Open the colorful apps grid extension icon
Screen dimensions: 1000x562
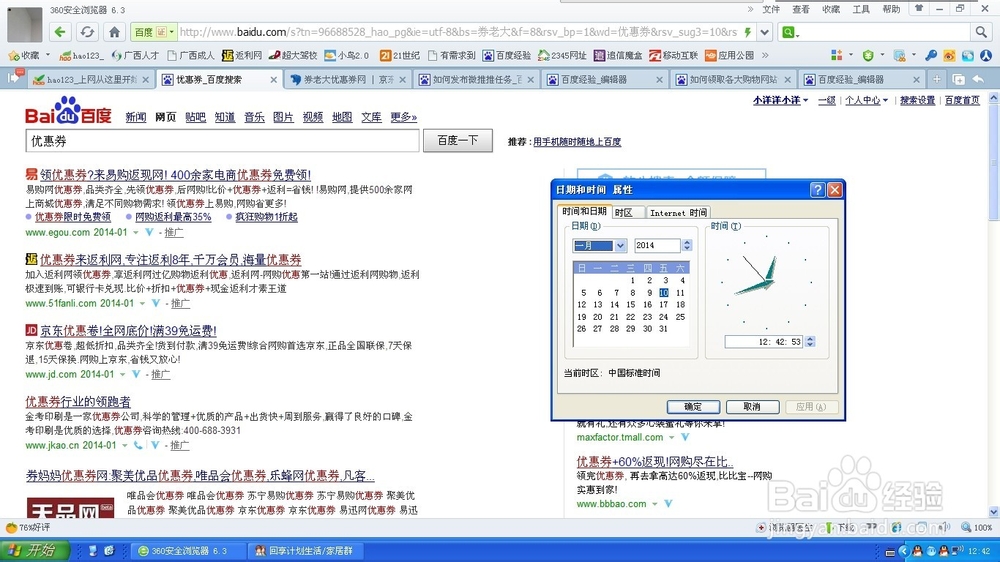836,55
